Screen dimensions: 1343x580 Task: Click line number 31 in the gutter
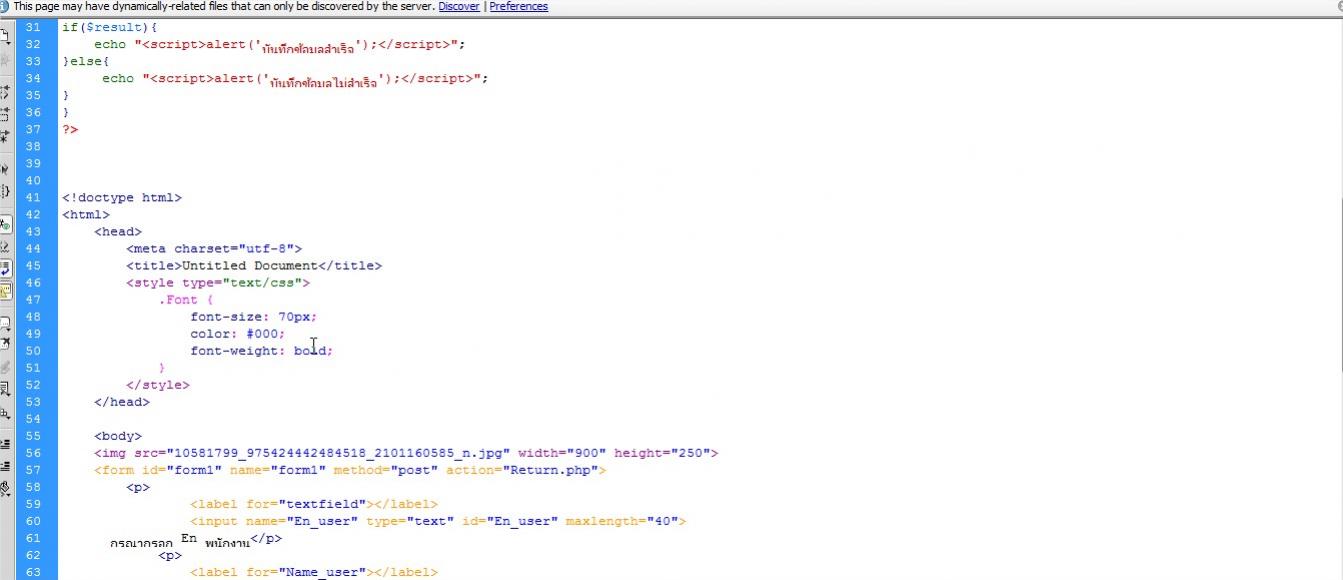33,27
